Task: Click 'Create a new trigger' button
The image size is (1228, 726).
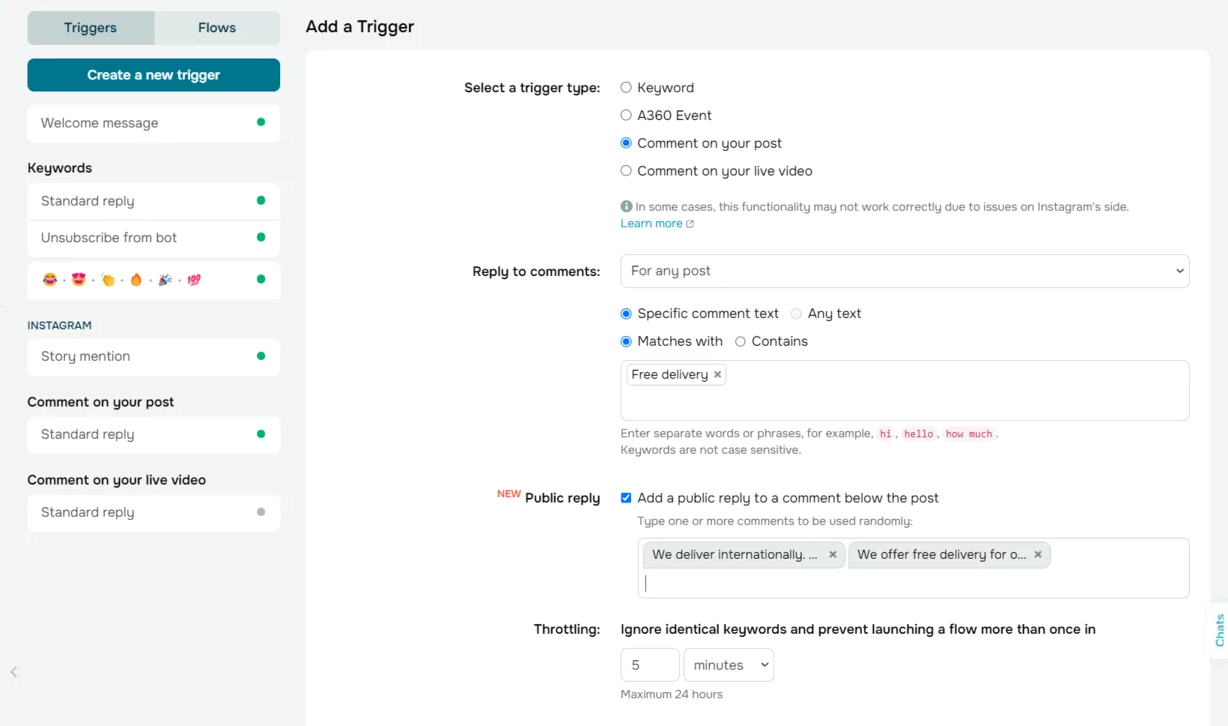Action: (153, 75)
